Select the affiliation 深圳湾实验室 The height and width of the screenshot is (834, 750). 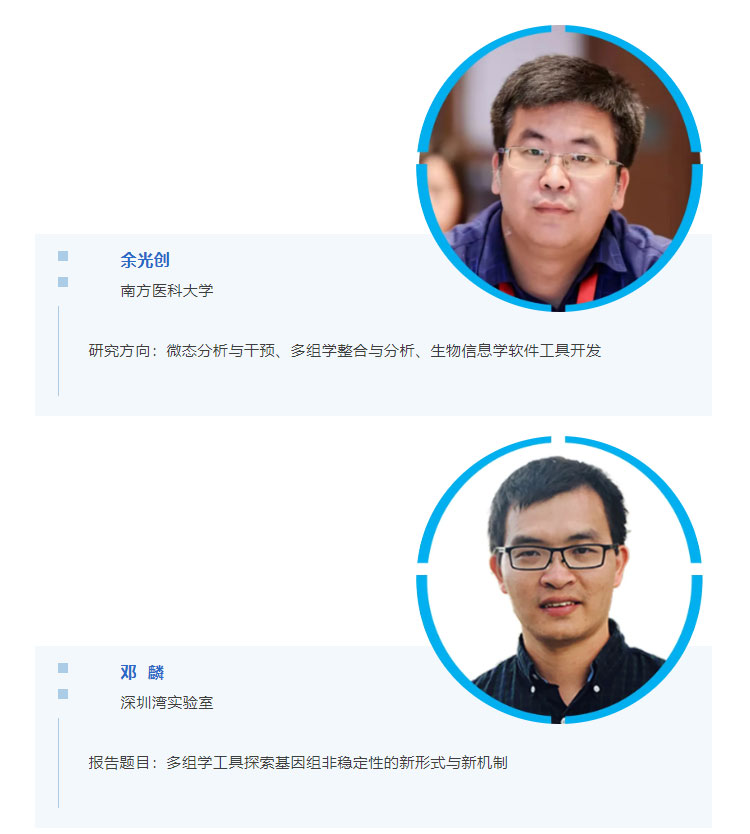[x=166, y=703]
